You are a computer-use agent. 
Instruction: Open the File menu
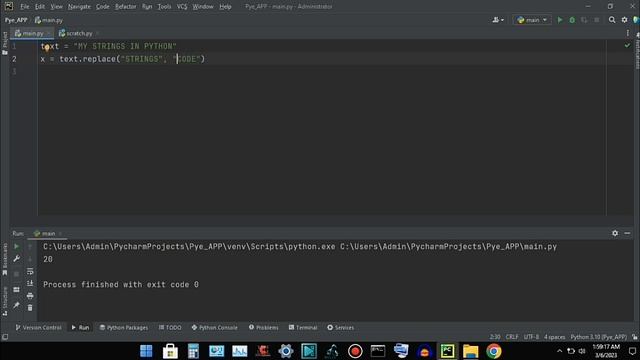24,7
